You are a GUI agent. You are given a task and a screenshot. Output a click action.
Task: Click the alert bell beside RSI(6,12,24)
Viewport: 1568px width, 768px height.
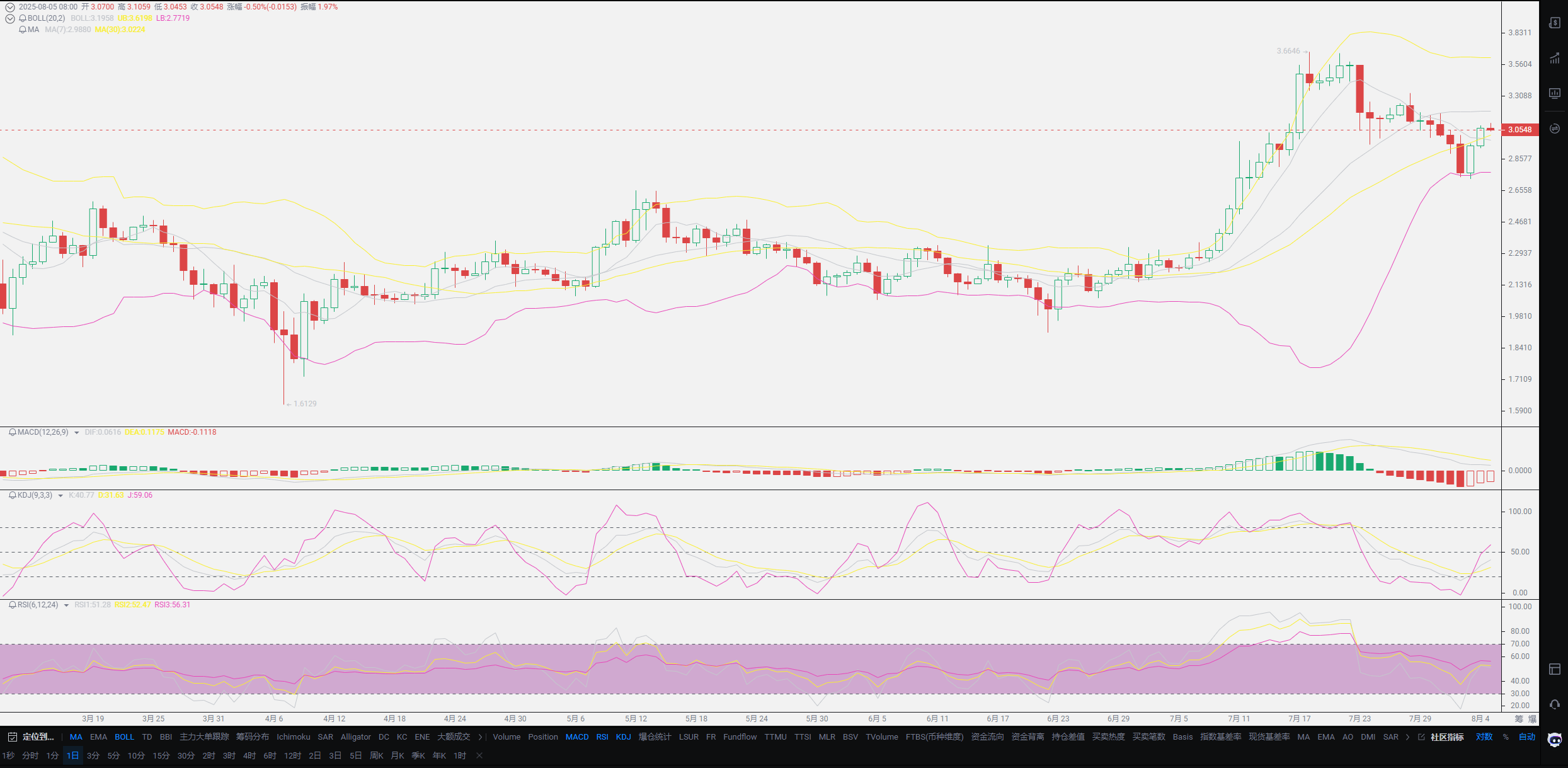pos(13,605)
